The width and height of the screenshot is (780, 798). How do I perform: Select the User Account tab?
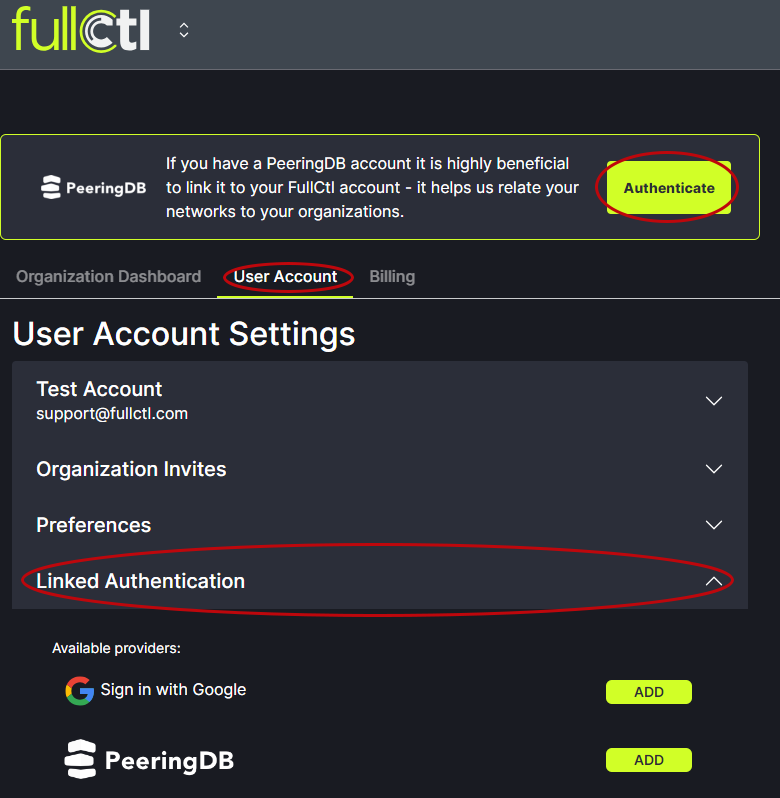pyautogui.click(x=285, y=277)
